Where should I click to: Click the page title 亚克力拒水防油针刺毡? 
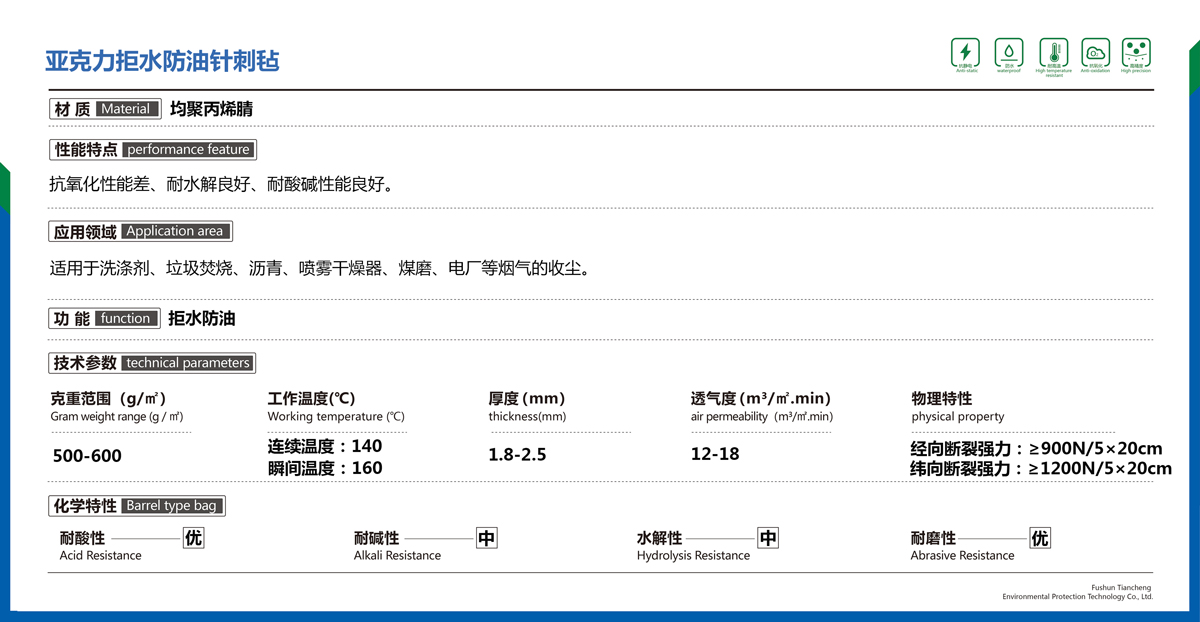(x=162, y=61)
